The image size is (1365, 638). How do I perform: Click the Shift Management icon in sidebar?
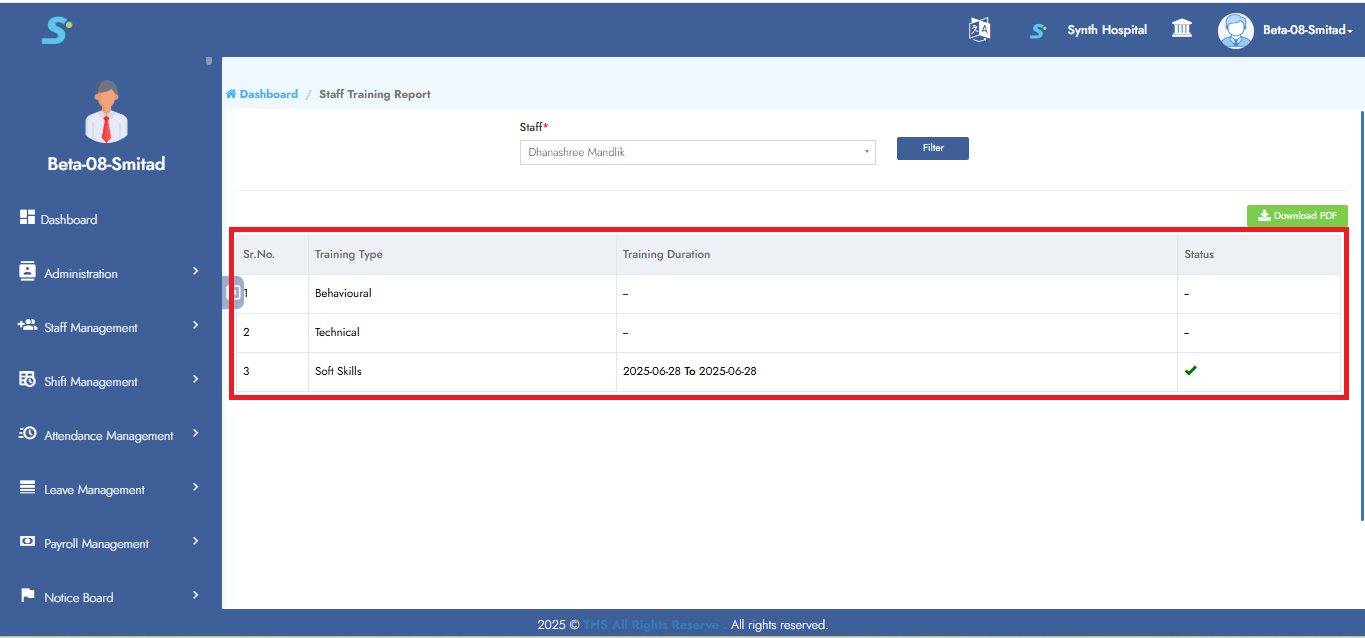click(x=28, y=380)
